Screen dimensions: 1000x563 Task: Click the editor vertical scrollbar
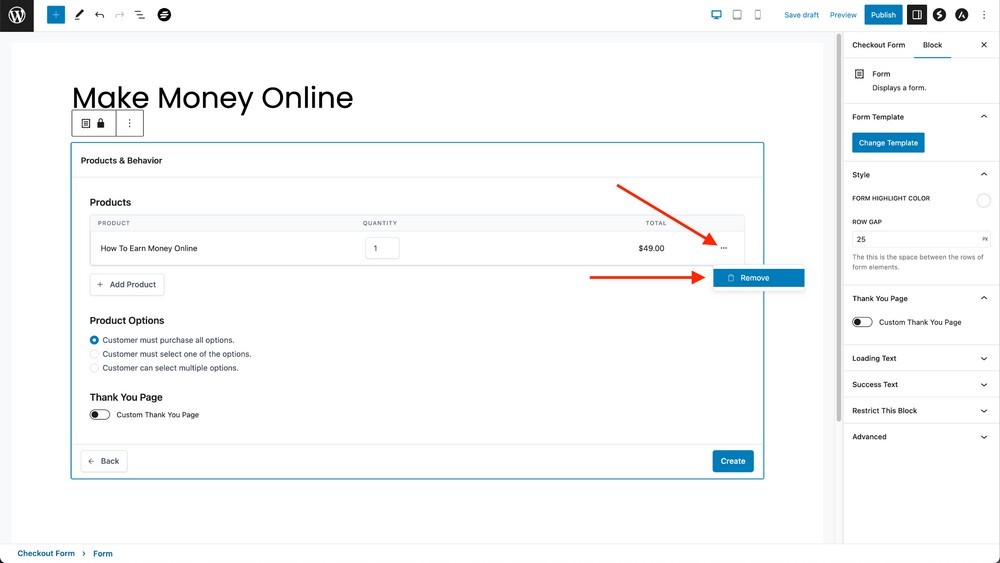point(839,228)
